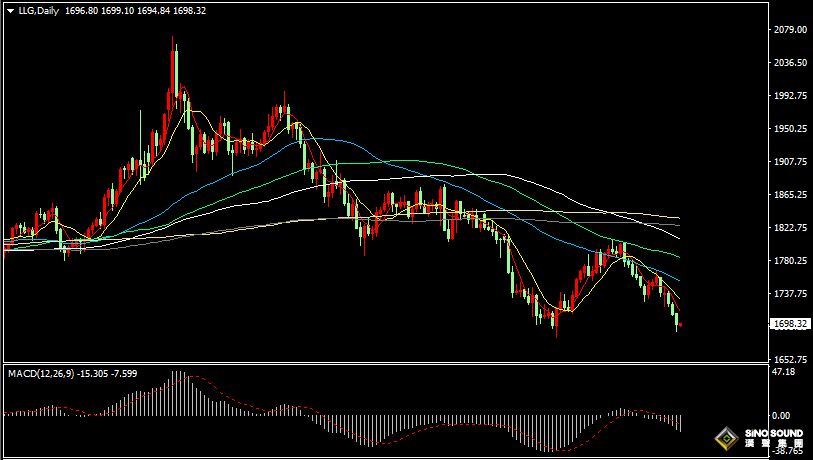Click the 2079.00 price axis label

pos(790,31)
